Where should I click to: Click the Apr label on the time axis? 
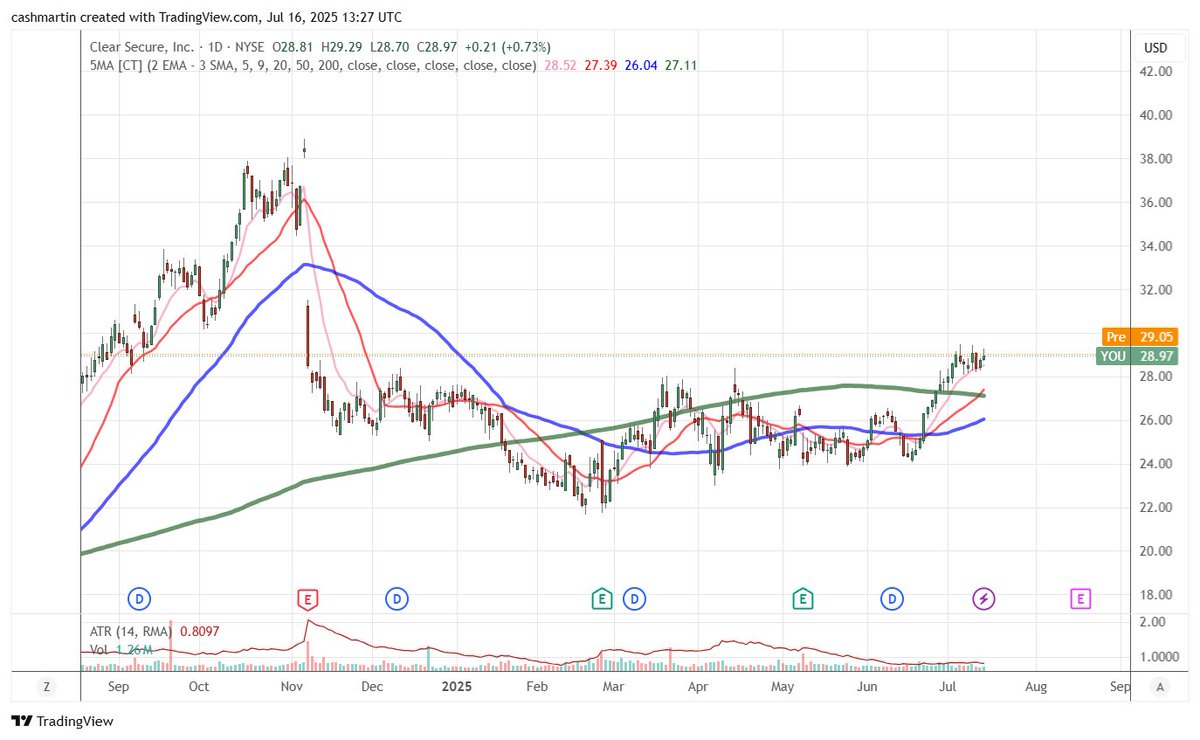[x=698, y=687]
